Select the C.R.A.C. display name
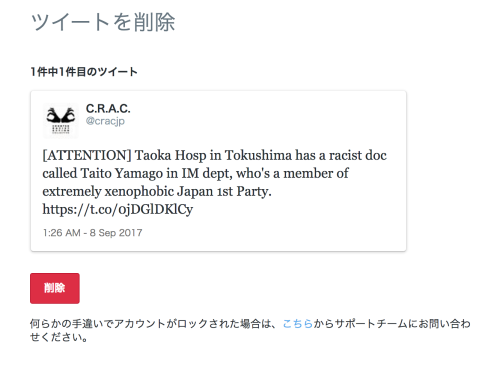Image resolution: width=500 pixels, height=381 pixels. click(x=108, y=109)
